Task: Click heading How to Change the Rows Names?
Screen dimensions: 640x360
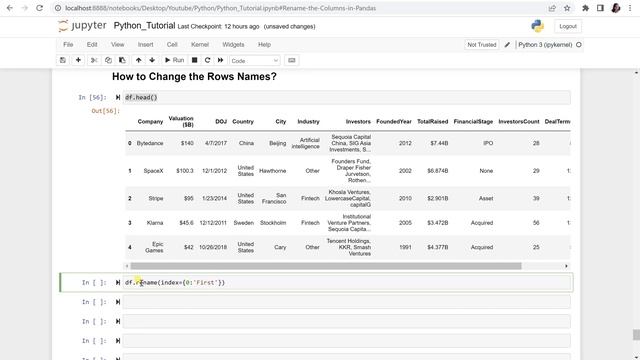Action: click(194, 76)
